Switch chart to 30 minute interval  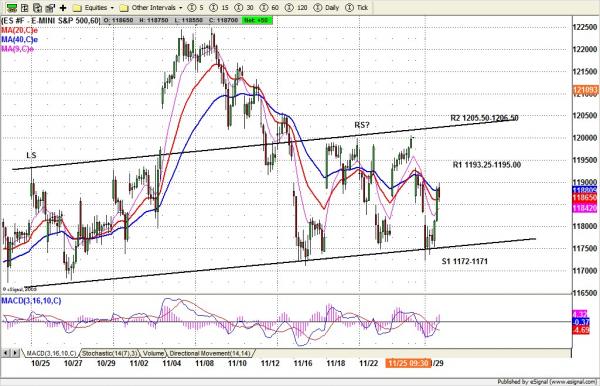pos(244,7)
